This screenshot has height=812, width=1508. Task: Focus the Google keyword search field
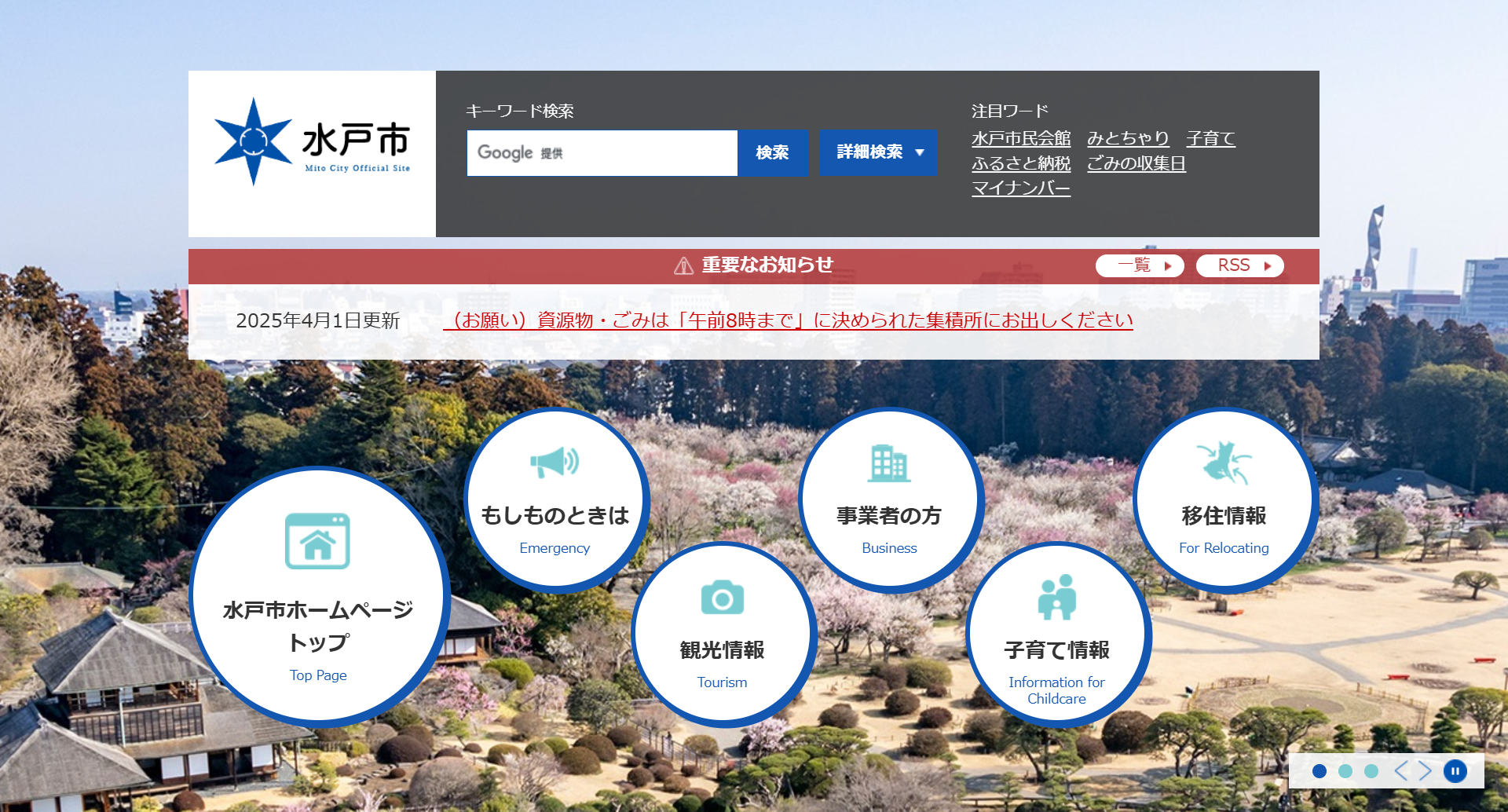(602, 152)
